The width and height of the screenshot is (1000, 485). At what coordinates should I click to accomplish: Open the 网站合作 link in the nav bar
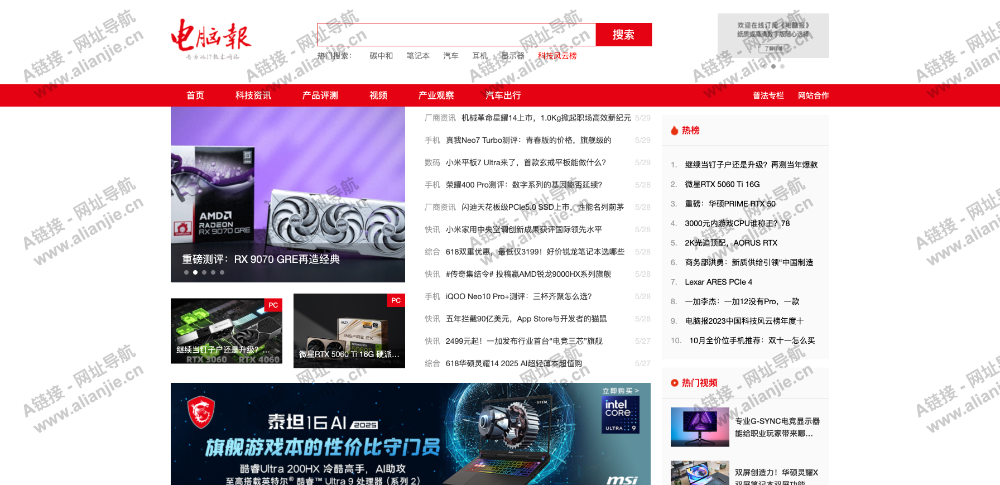click(x=813, y=96)
